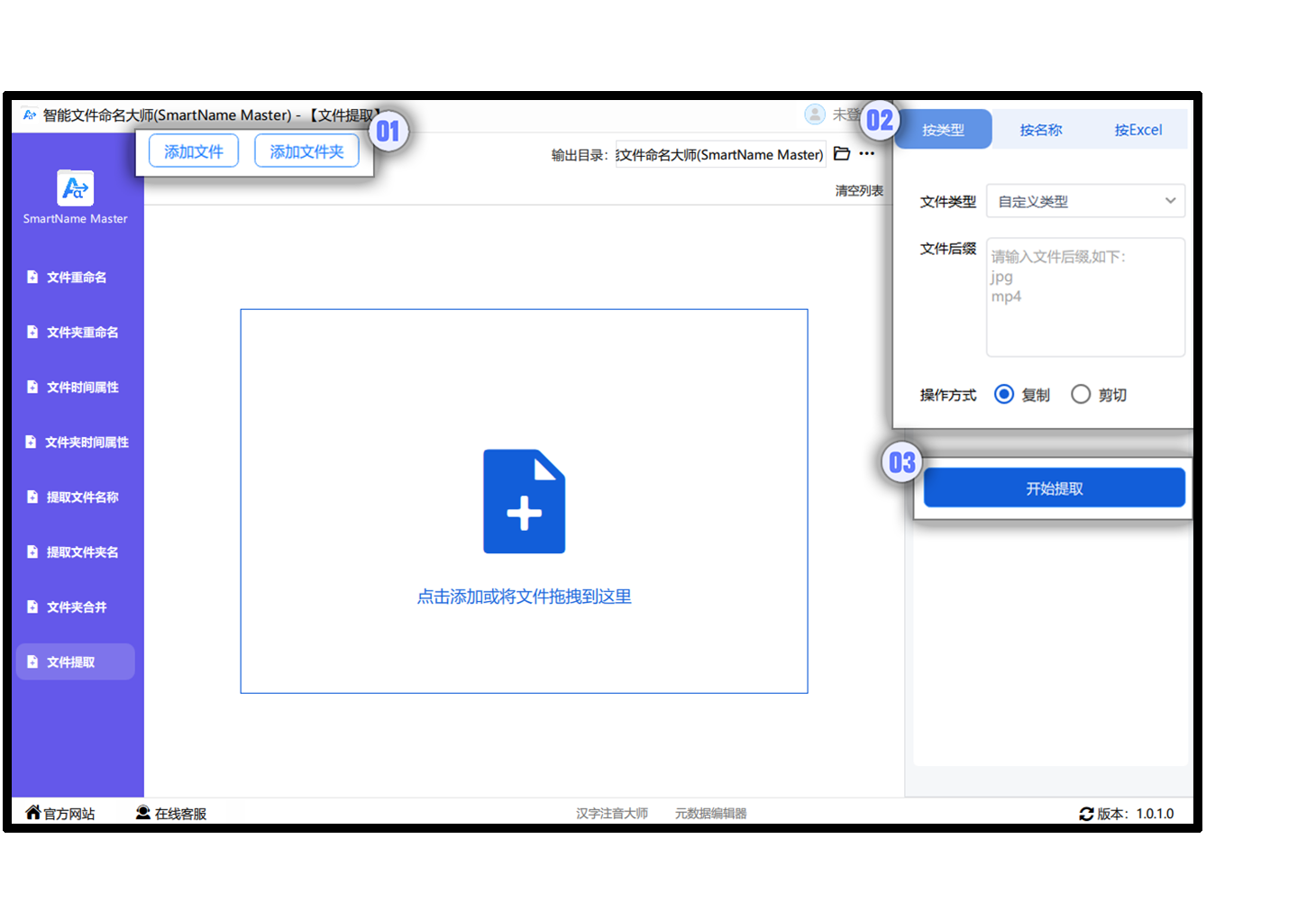Switch to the 按Excel tab

tap(1138, 130)
